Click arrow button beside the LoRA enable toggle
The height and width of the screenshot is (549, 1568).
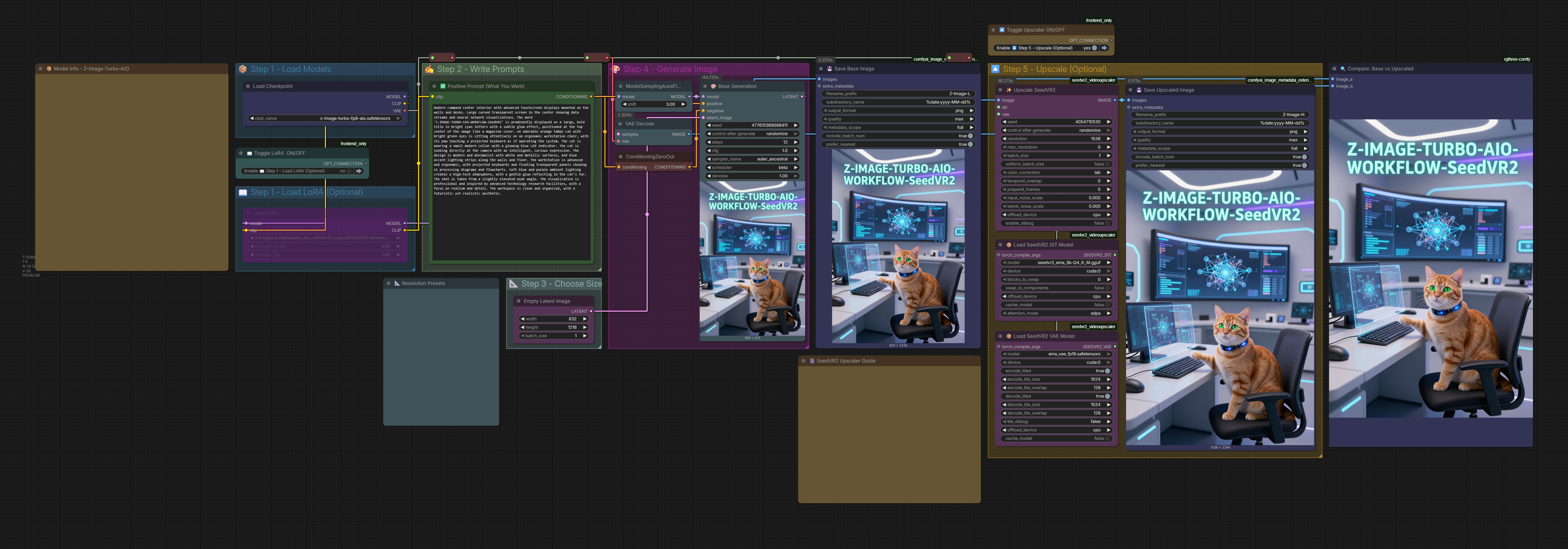(x=359, y=171)
